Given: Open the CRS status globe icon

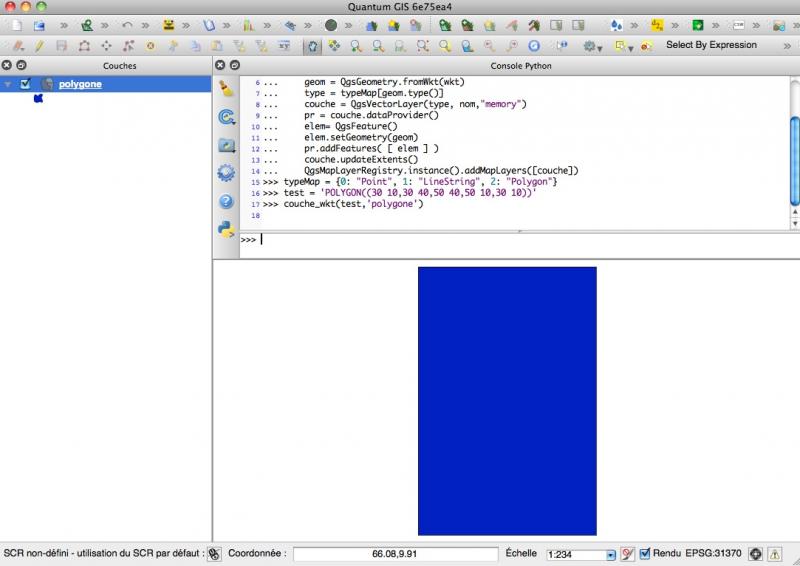Looking at the screenshot, I should [756, 553].
